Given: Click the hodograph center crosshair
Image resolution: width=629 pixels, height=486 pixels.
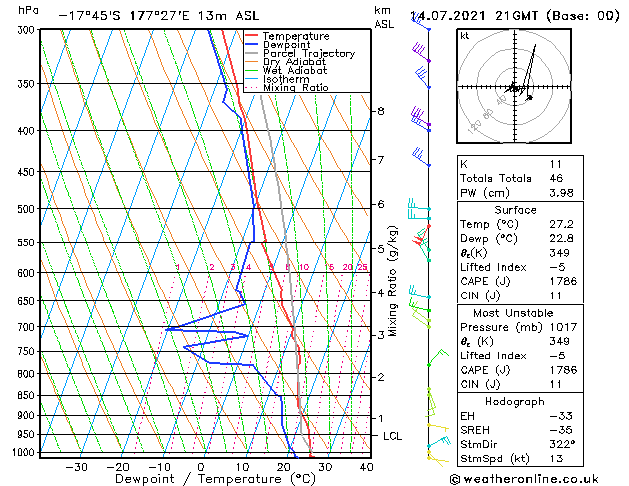Looking at the screenshot, I should point(515,87).
